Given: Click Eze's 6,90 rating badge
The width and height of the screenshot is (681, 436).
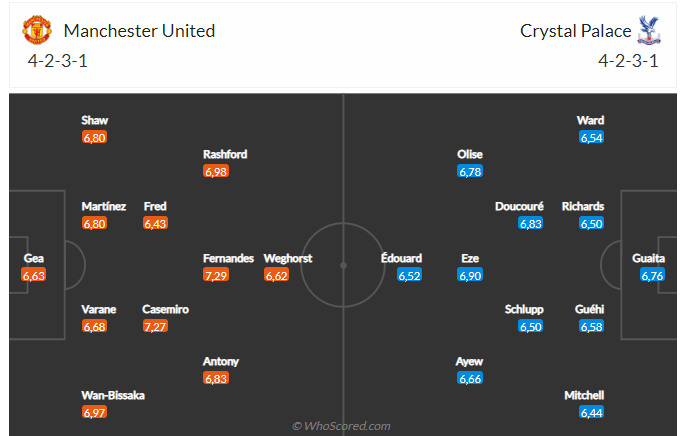Looking at the screenshot, I should click(470, 275).
